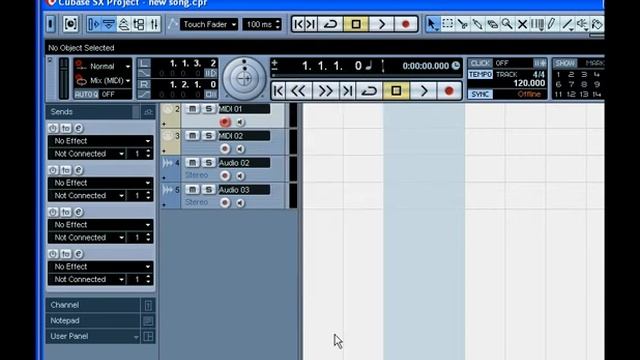The width and height of the screenshot is (640, 360).
Task: Select the Mute X tool
Action: pos(522,24)
